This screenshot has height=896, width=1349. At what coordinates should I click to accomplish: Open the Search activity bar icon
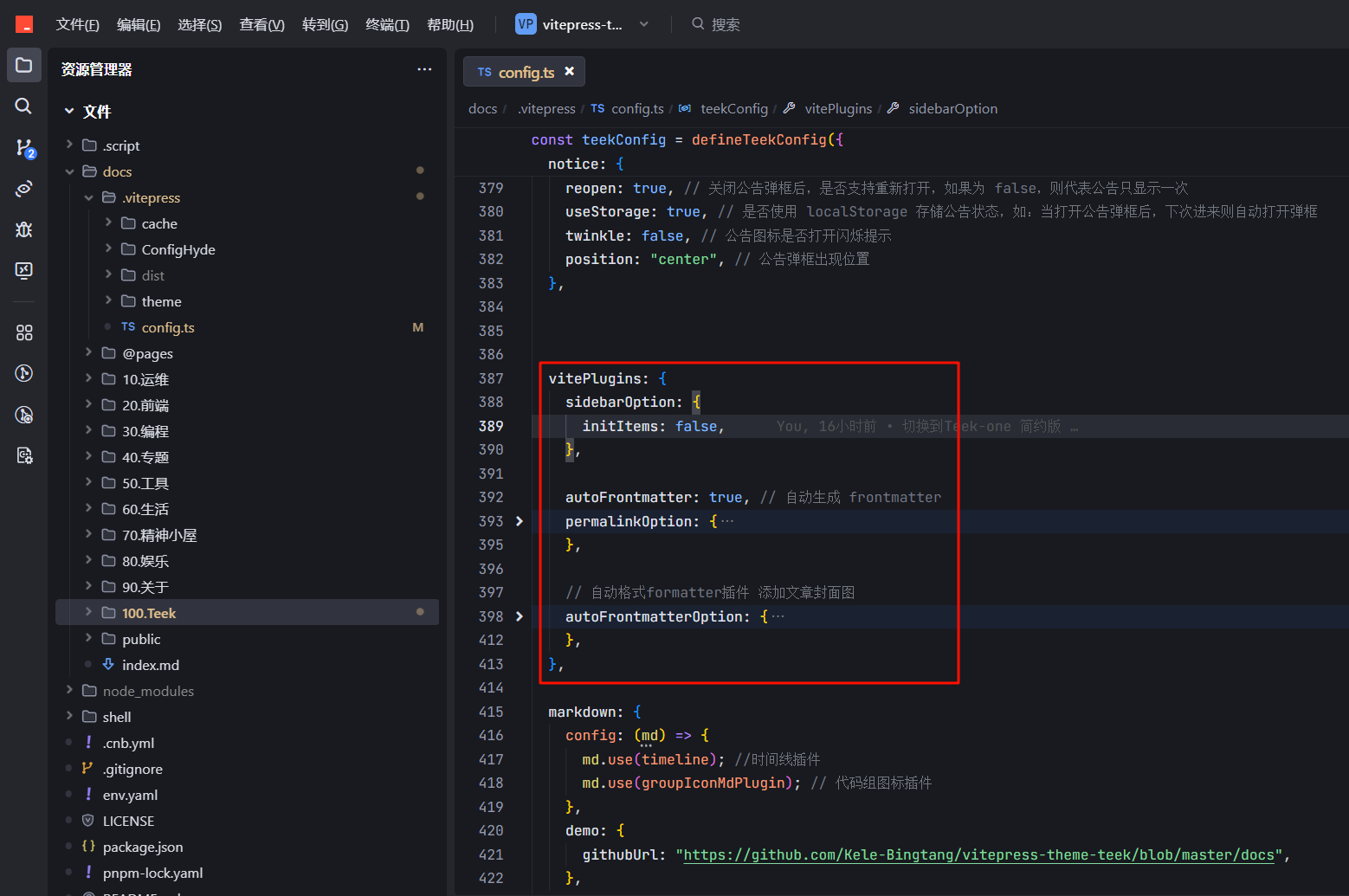[x=24, y=106]
